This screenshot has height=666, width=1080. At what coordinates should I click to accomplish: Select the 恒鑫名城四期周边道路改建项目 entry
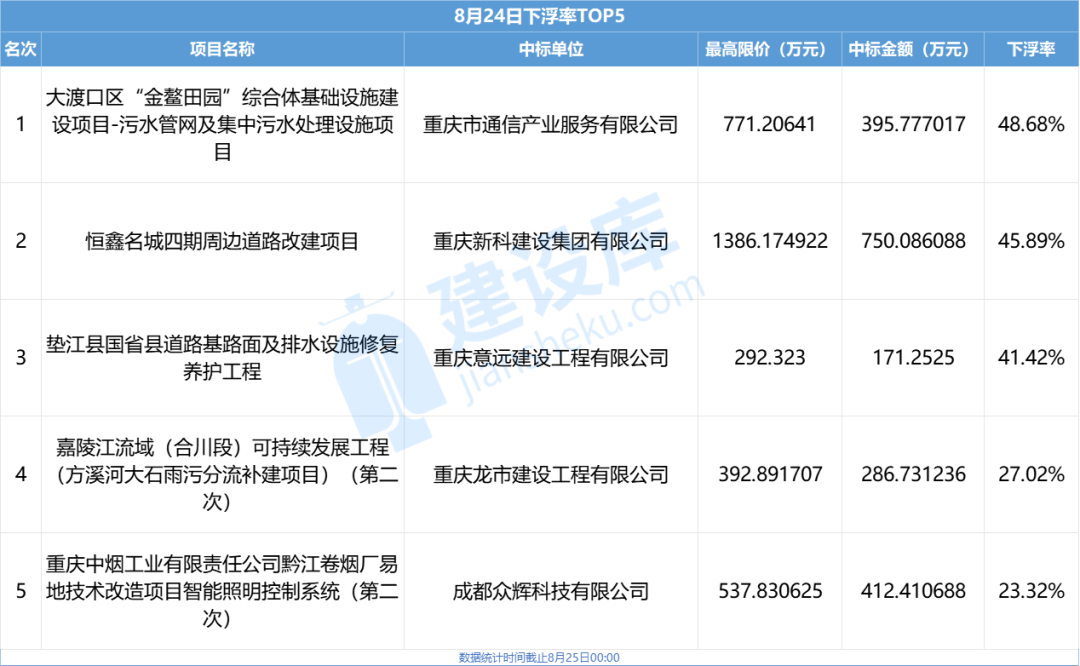pyautogui.click(x=222, y=240)
